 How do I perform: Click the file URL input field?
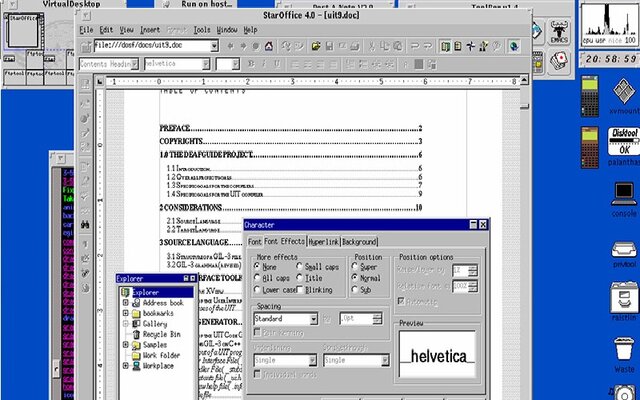pos(152,46)
